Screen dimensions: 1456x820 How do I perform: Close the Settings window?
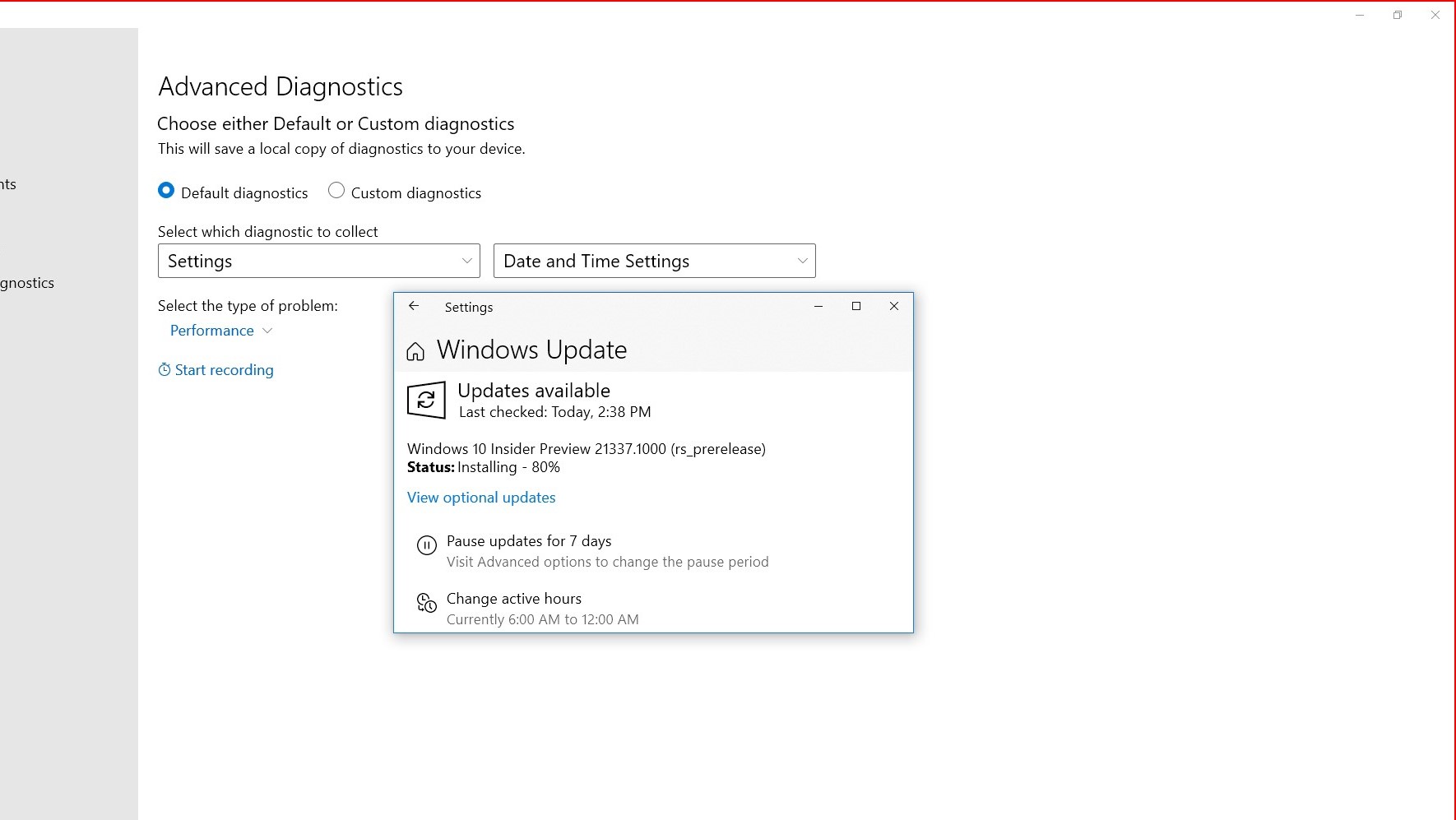click(894, 306)
